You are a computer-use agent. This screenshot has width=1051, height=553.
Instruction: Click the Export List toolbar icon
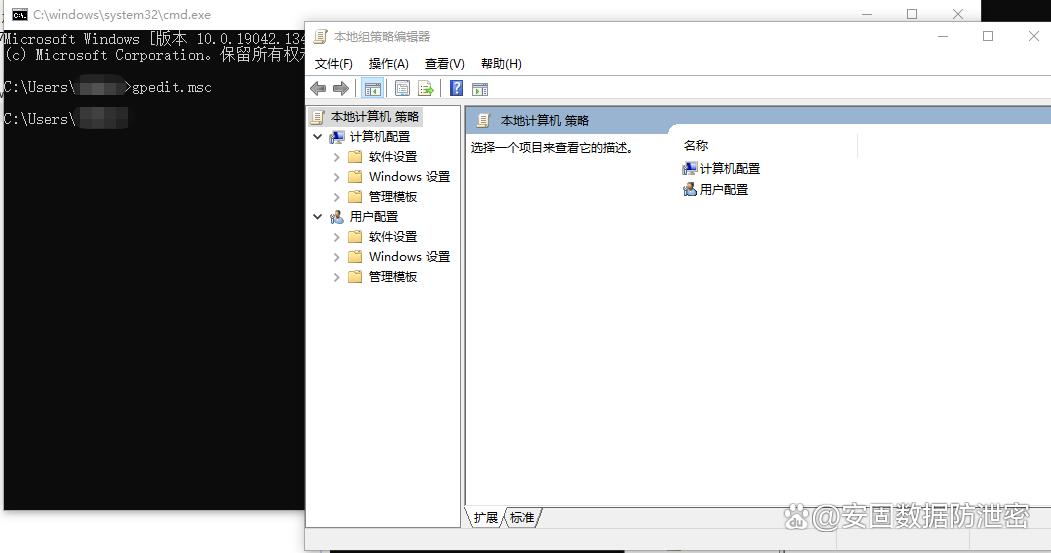[426, 88]
